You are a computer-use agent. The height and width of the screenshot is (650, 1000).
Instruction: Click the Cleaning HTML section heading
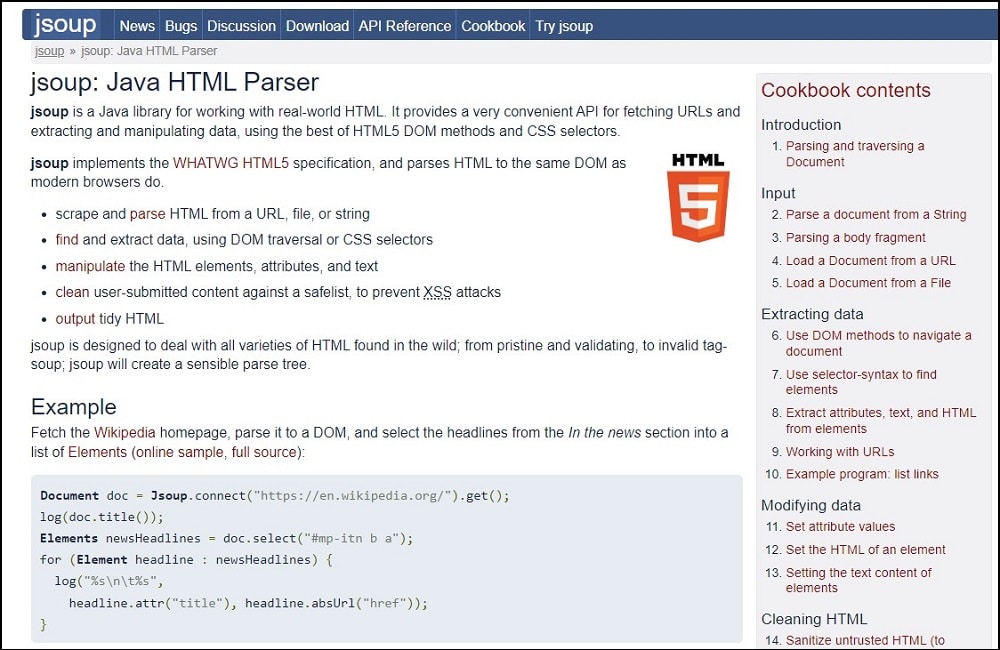814,619
